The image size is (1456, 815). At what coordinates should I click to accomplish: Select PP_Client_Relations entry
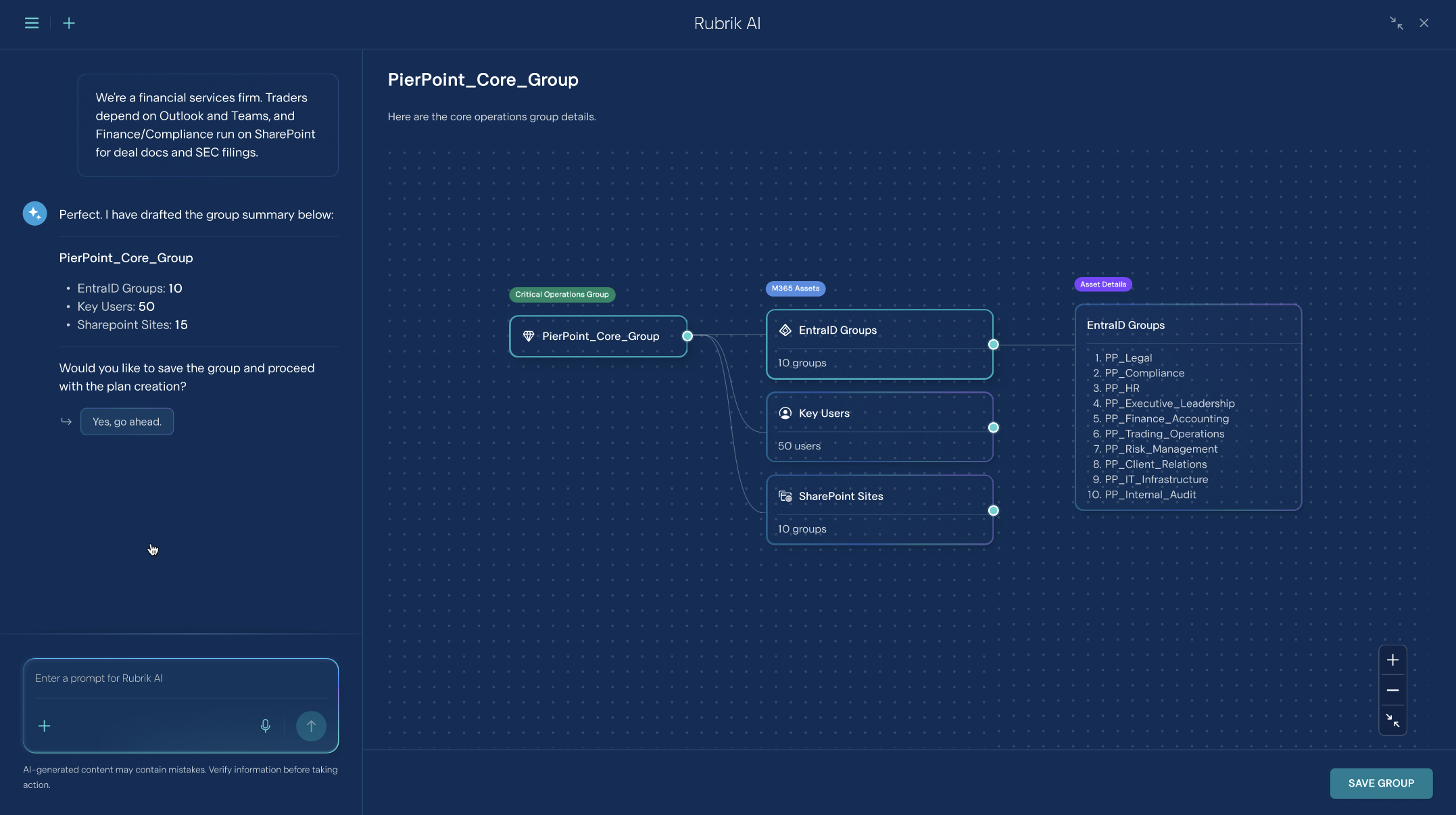1155,464
